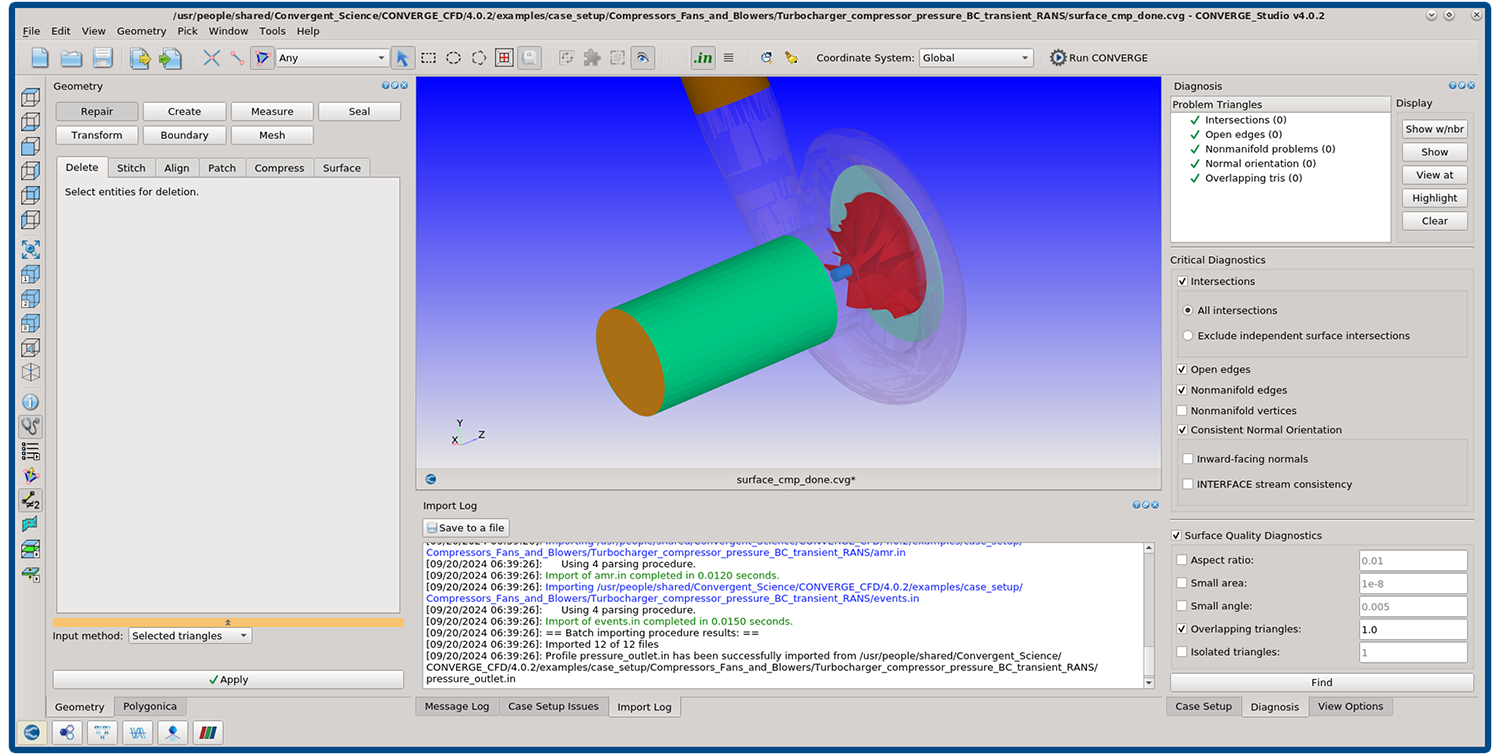Enable the Nonmanifold vertices checkbox
1500x755 pixels.
tap(1182, 409)
